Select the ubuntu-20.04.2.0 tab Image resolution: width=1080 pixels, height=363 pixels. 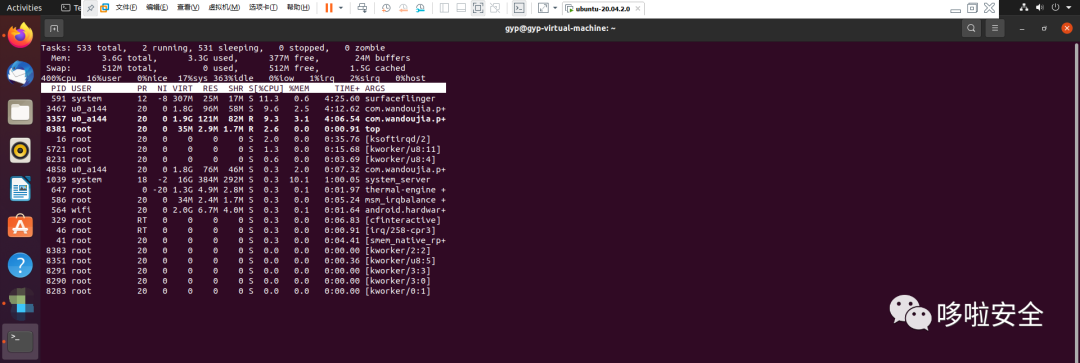coord(603,9)
